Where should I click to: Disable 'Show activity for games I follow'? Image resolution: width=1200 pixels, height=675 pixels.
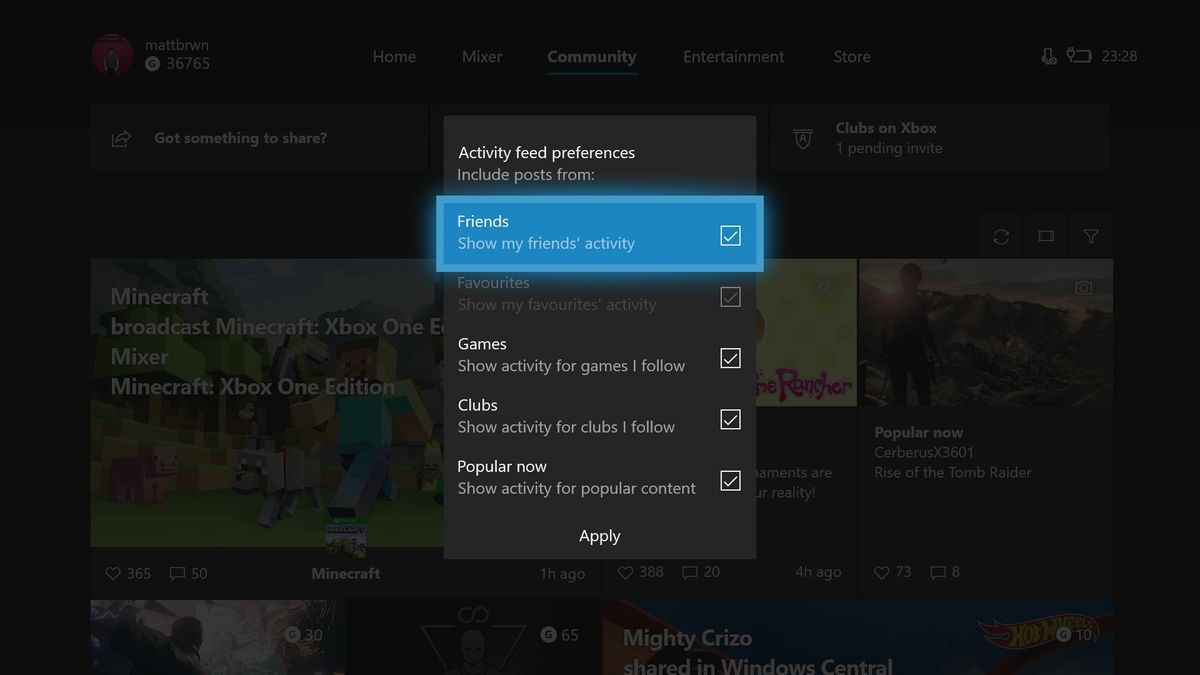tap(730, 358)
